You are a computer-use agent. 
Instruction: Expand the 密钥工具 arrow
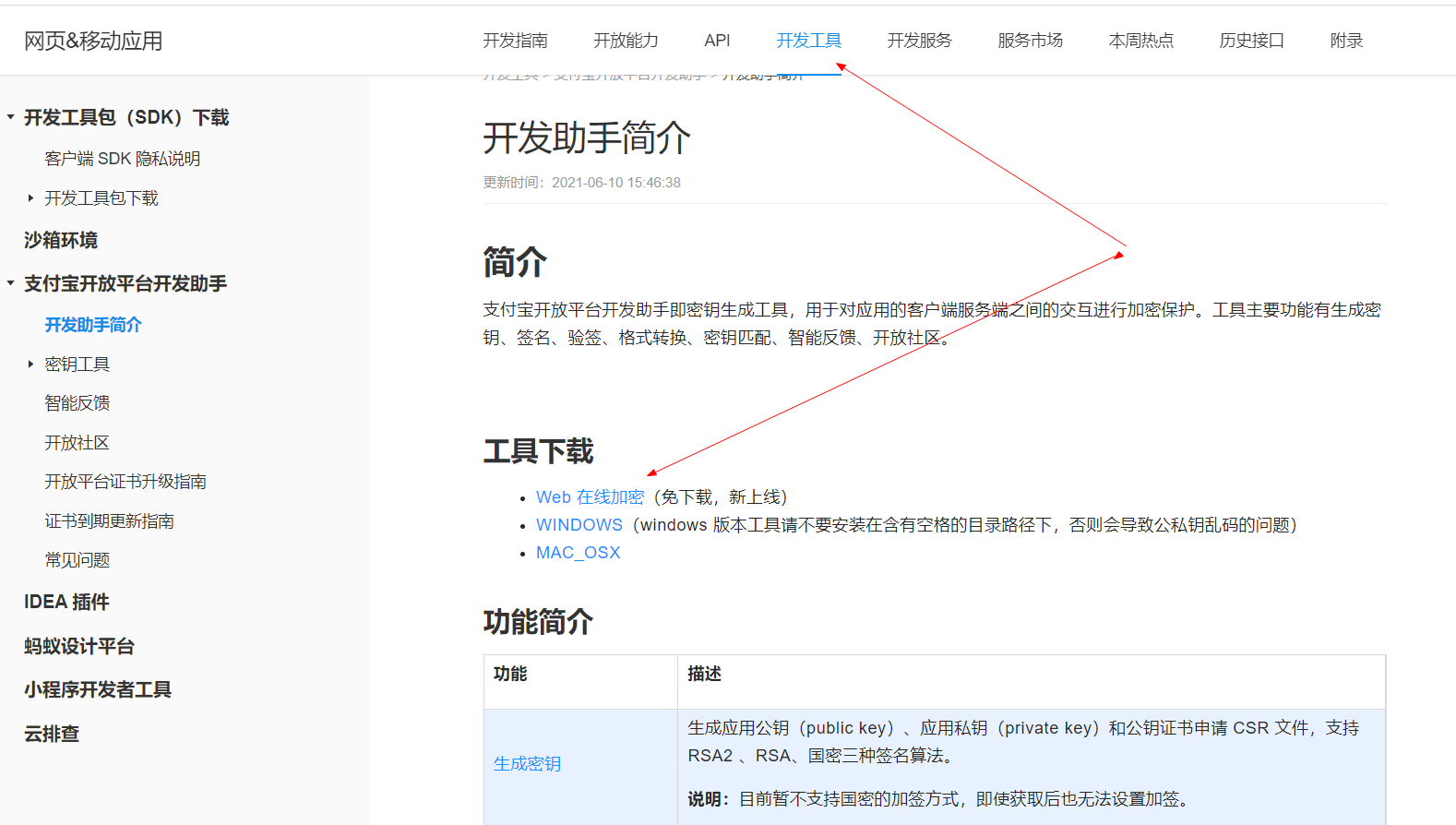(x=30, y=365)
